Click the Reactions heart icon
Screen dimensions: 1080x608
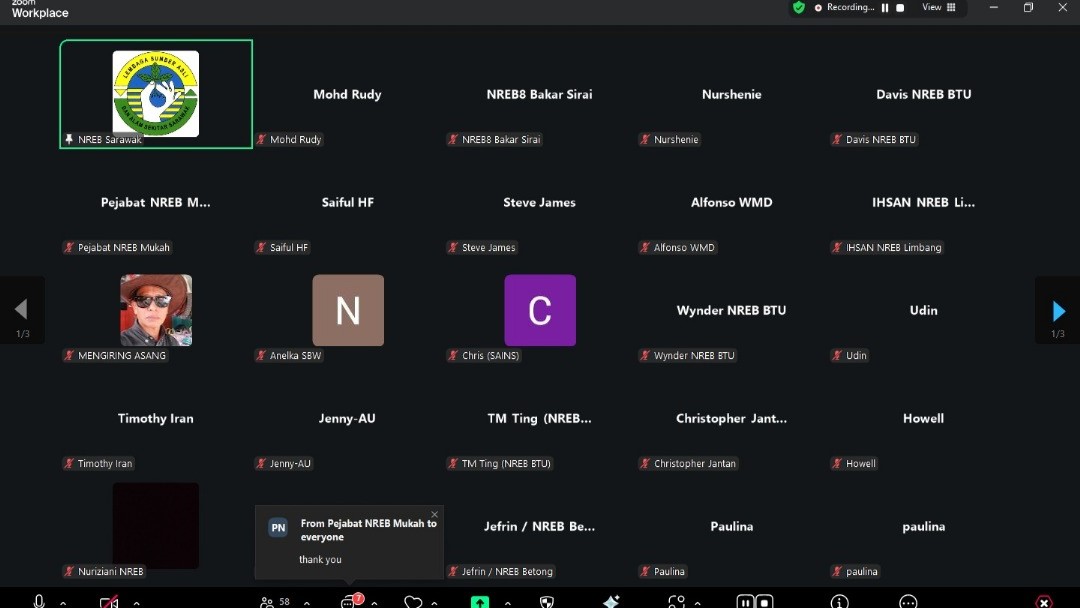(413, 601)
